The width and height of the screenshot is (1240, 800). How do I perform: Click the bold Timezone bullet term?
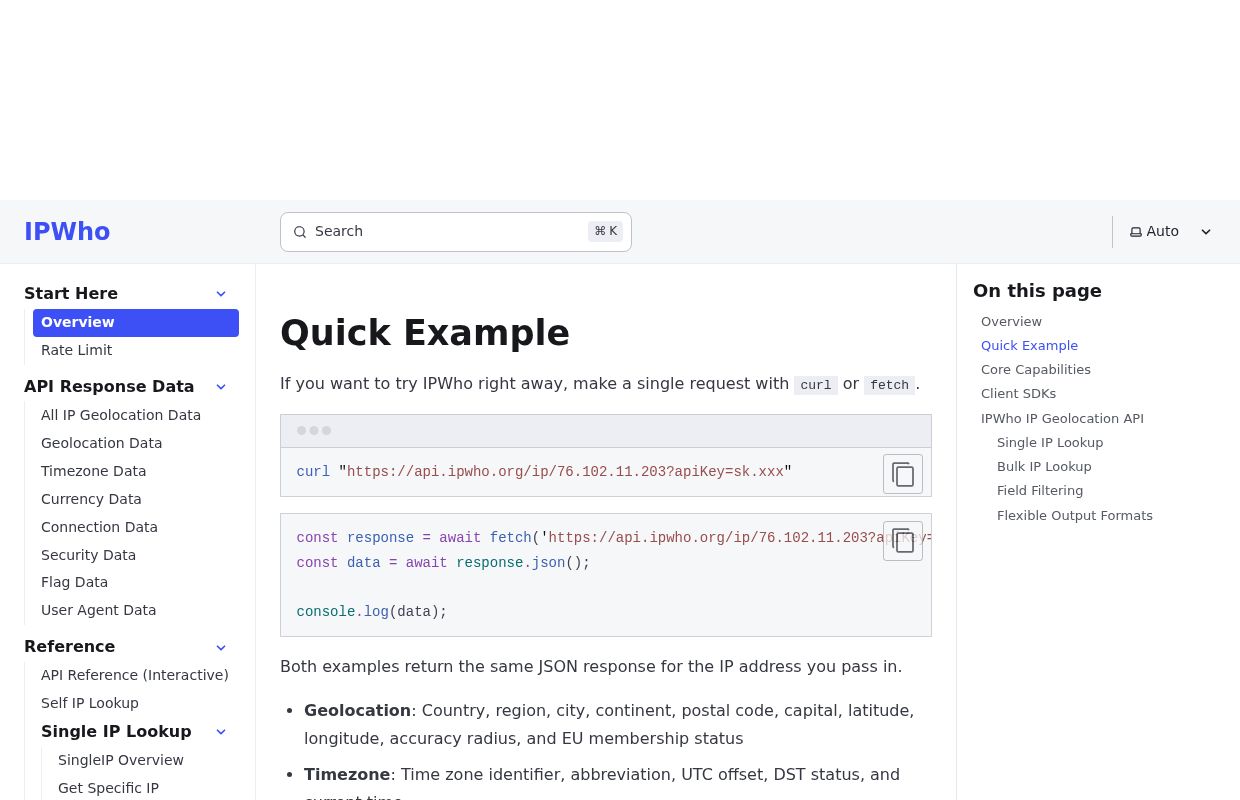point(347,775)
